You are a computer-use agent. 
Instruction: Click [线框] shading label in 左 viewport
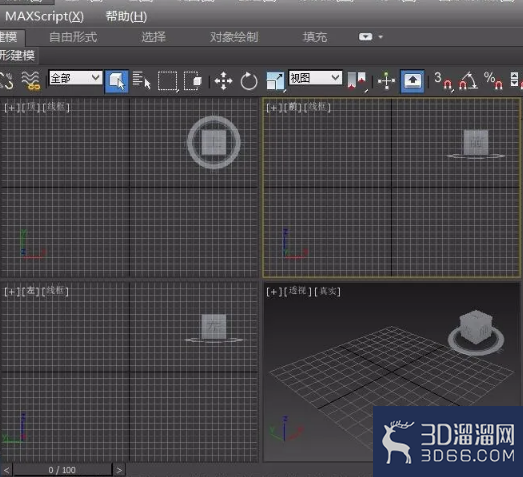click(55, 291)
